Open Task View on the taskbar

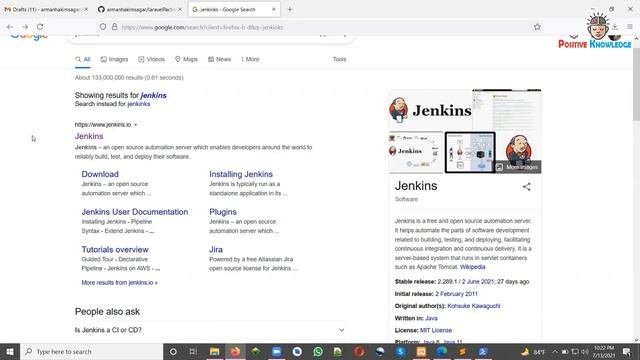click(x=193, y=351)
